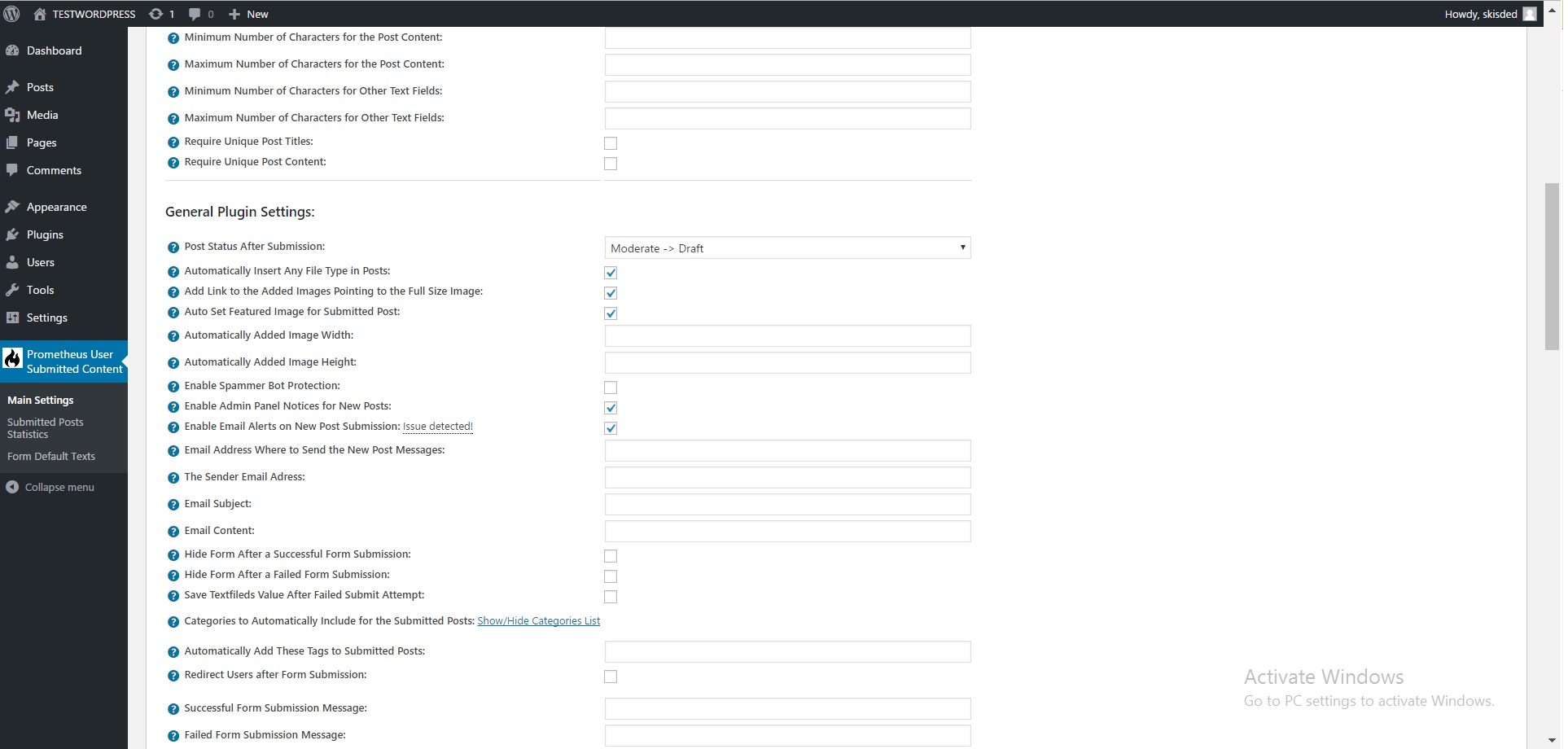This screenshot has height=749, width=1568.
Task: Click help icon beside Post Status After Submission
Action: point(173,247)
